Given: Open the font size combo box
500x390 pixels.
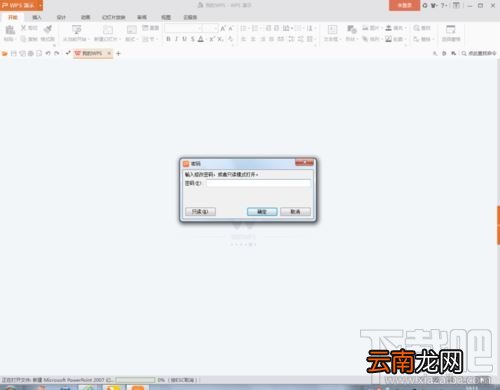Looking at the screenshot, I should (211, 28).
